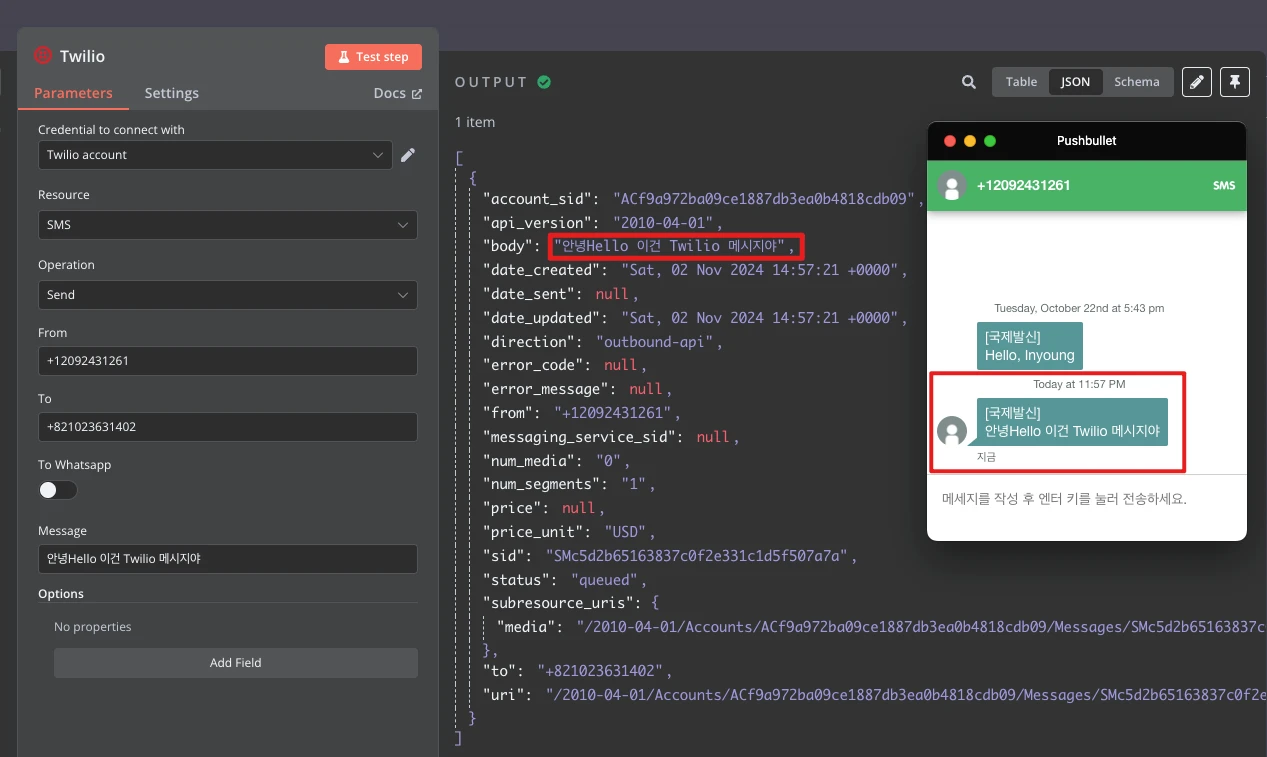Click the Add Field button
This screenshot has height=757, width=1267.
(x=236, y=662)
